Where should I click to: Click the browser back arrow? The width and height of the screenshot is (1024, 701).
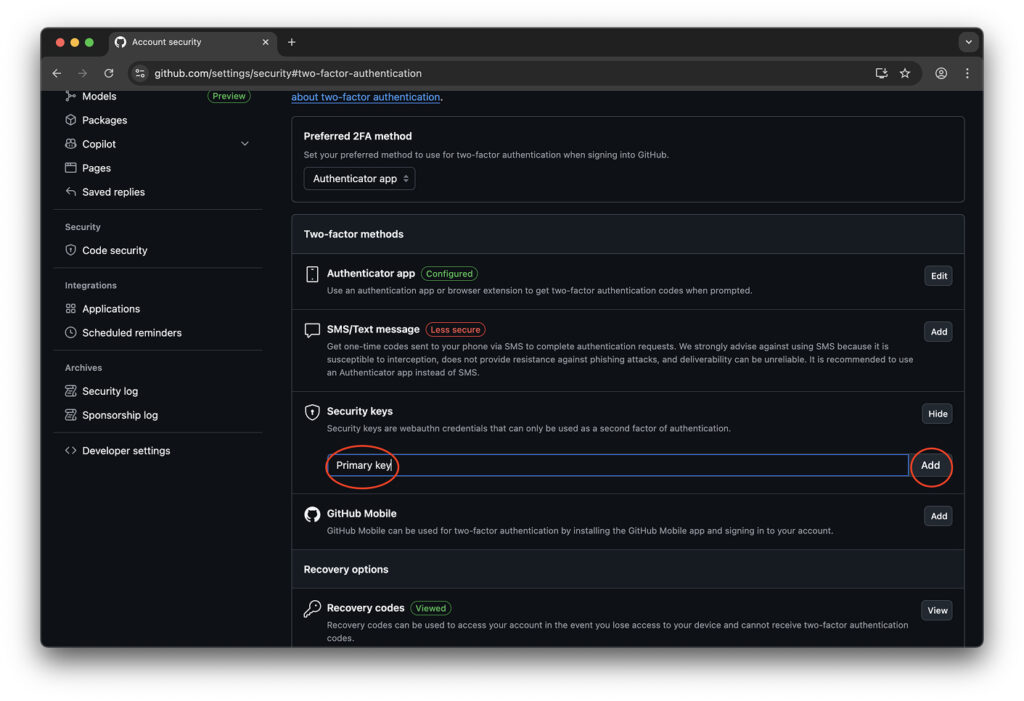pyautogui.click(x=57, y=73)
